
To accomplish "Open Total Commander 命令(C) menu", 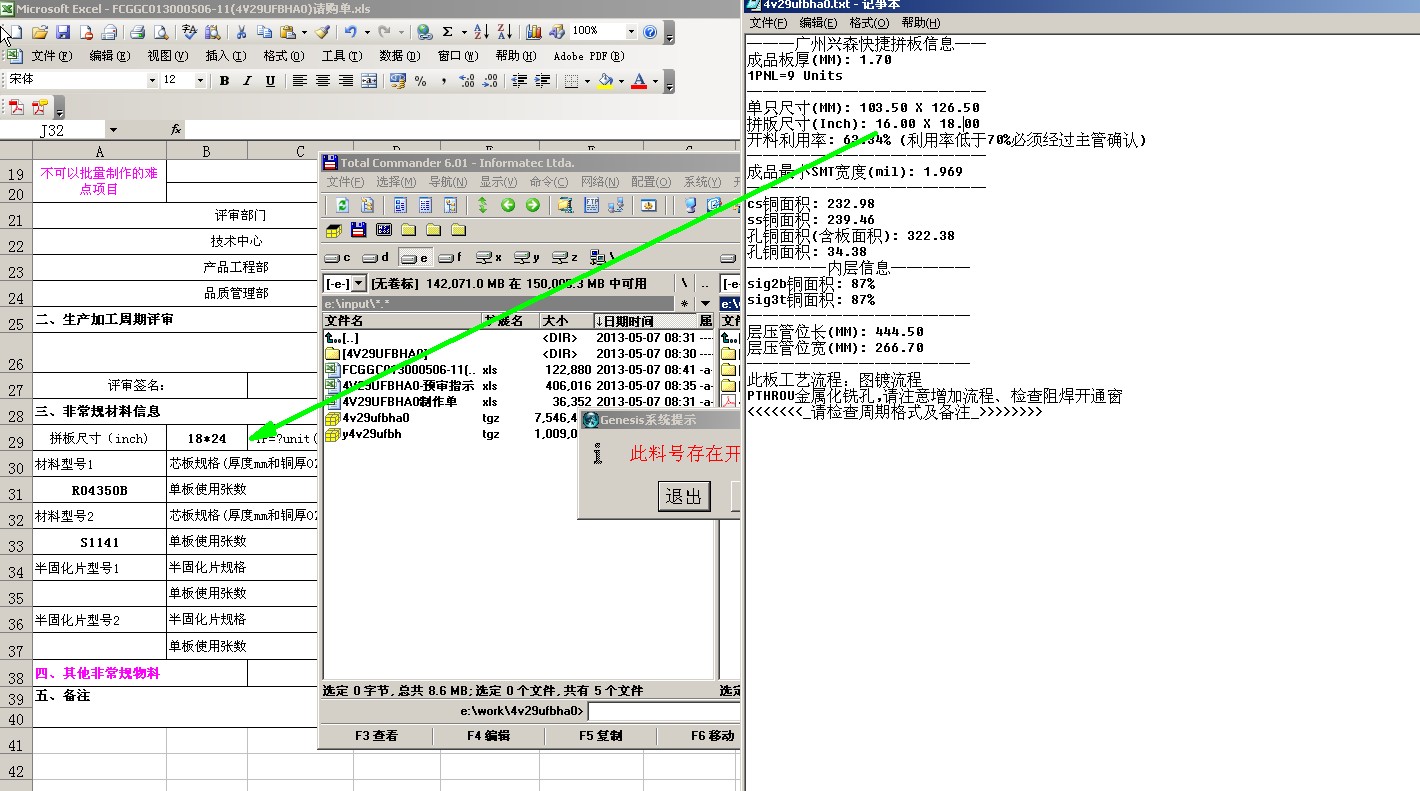I will [x=549, y=182].
